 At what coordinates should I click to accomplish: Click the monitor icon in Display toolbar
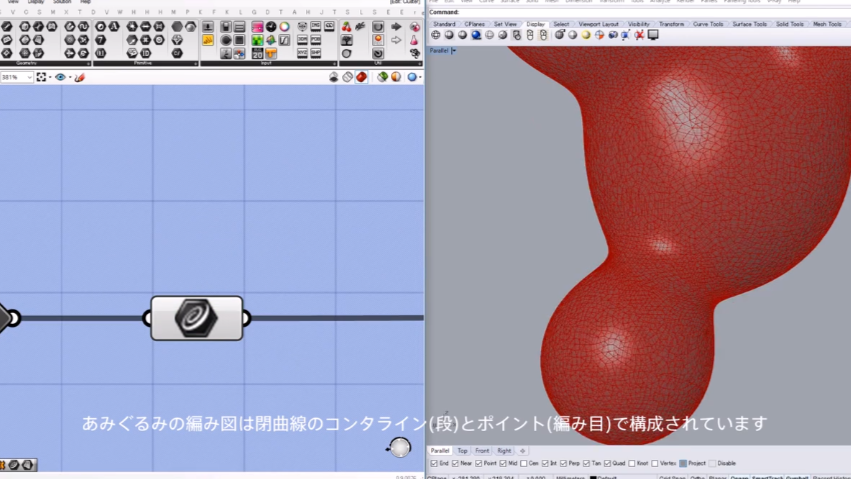[653, 35]
